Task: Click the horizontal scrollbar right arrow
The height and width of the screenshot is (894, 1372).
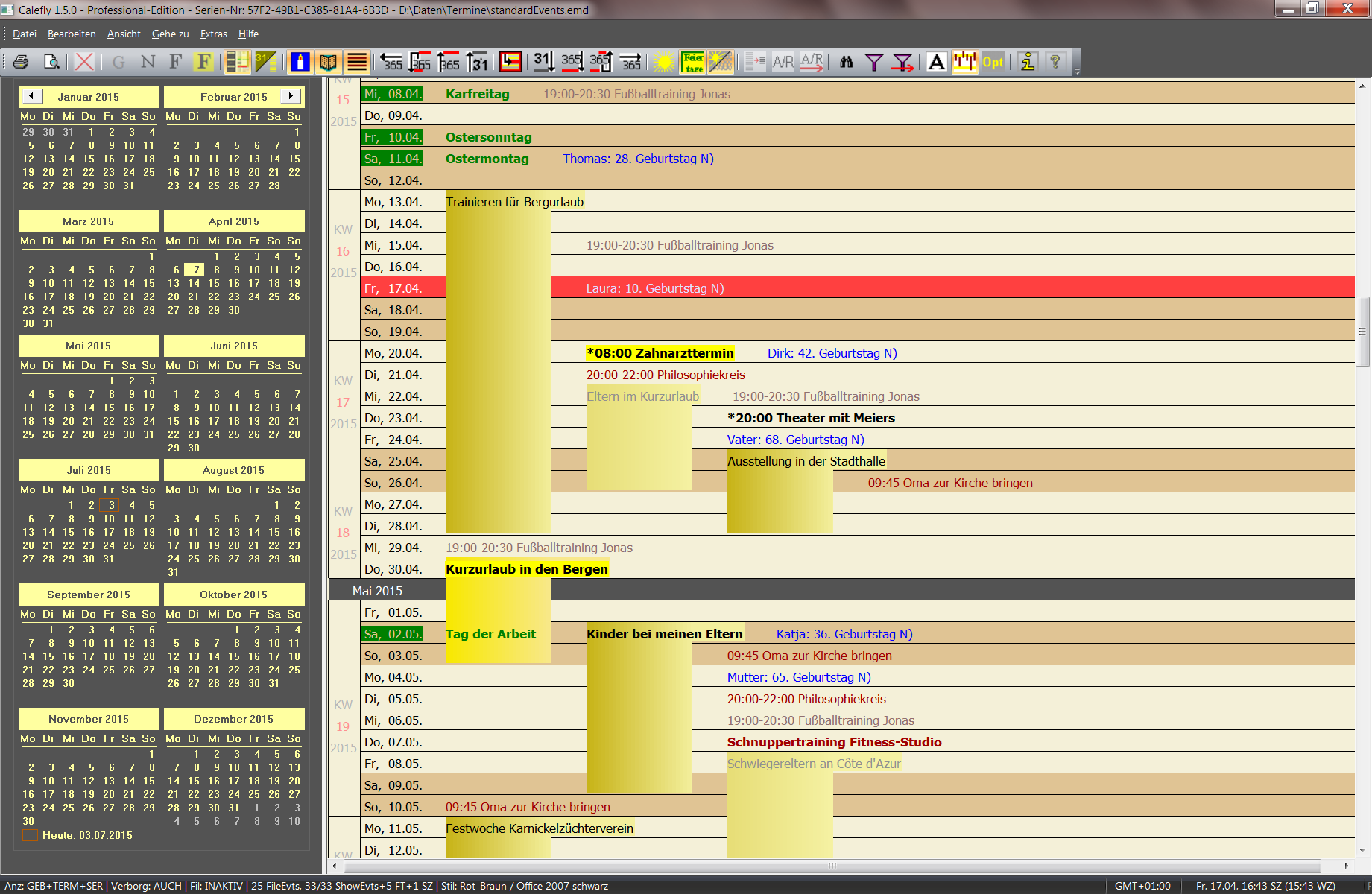Action: tap(1347, 866)
